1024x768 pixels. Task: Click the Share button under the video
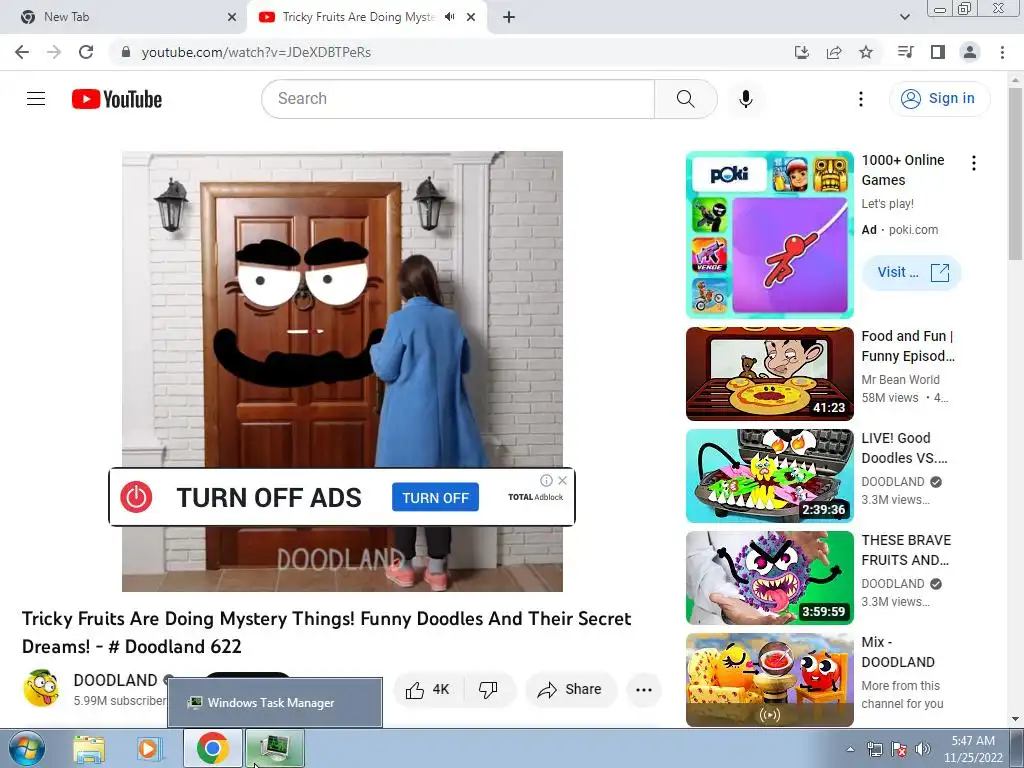[x=571, y=690]
